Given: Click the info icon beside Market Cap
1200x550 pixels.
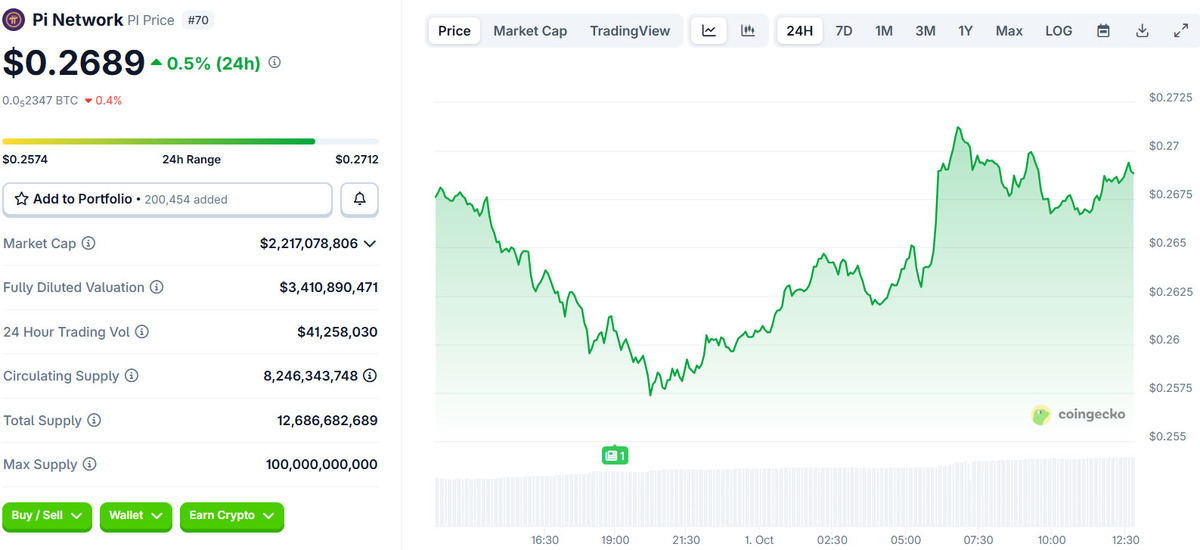Looking at the screenshot, I should coord(88,244).
